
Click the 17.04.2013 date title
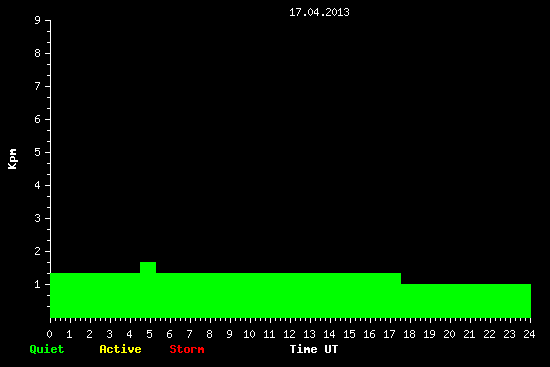tap(319, 12)
